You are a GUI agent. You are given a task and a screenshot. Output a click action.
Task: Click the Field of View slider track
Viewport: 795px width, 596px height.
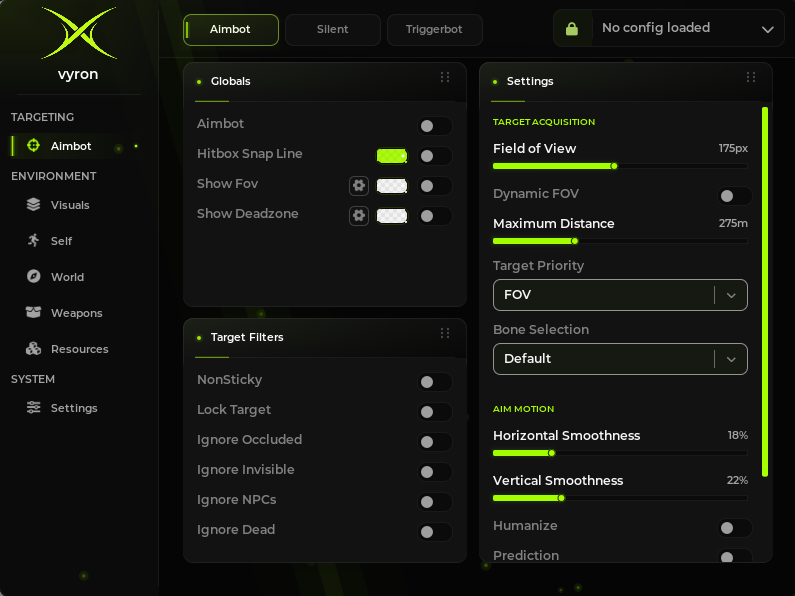620,166
